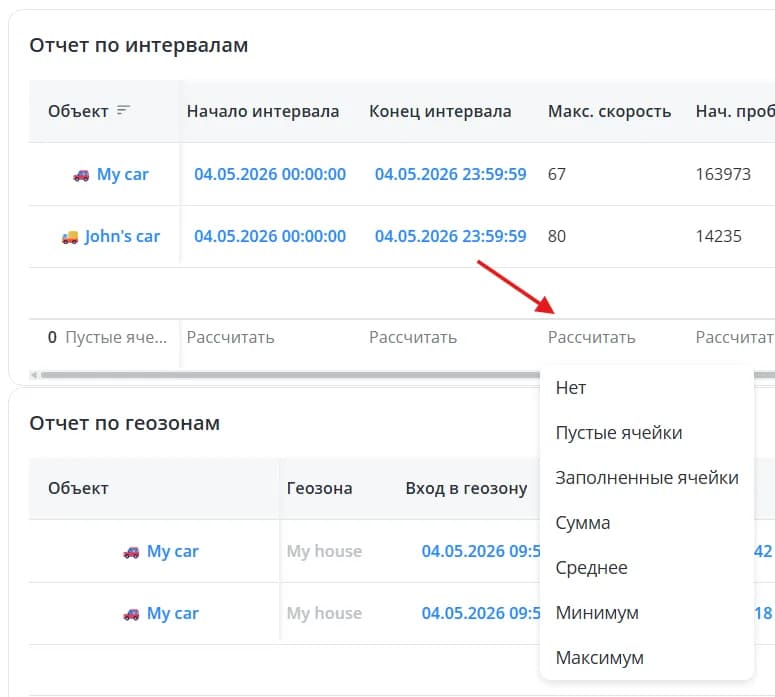Click Отчет по интервалам title
Screen dimensions: 775x697
pyautogui.click(x=139, y=45)
